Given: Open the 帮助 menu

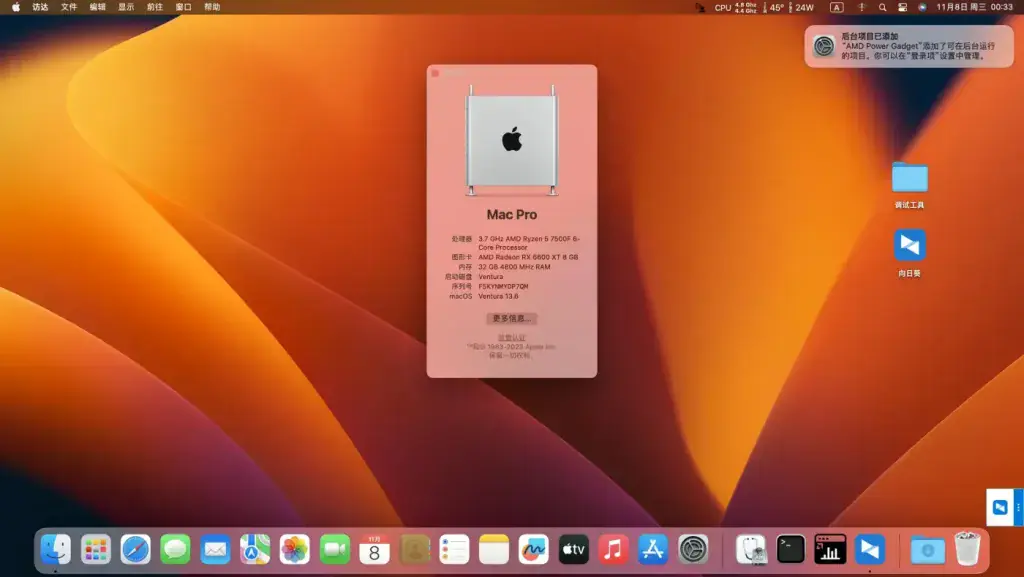Looking at the screenshot, I should 212,7.
